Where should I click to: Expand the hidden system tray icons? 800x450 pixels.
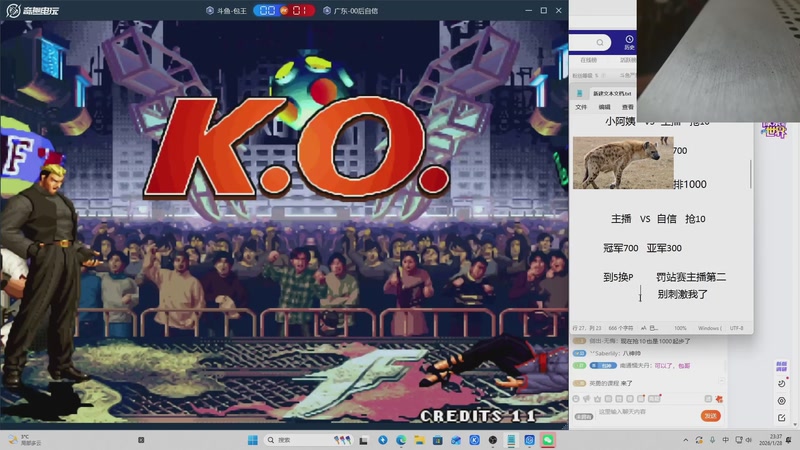click(x=686, y=440)
